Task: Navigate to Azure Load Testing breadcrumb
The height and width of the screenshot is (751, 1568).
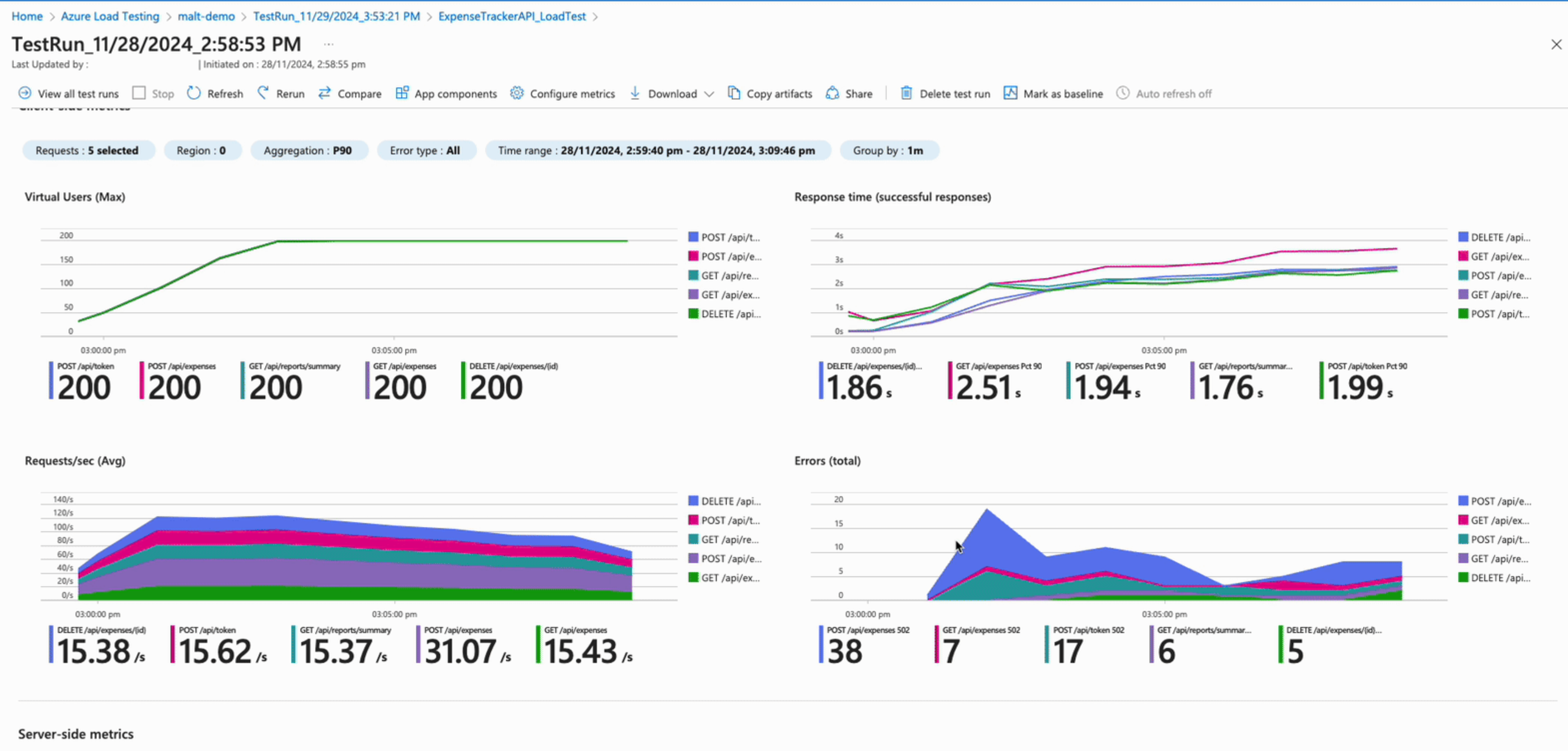Action: 110,17
